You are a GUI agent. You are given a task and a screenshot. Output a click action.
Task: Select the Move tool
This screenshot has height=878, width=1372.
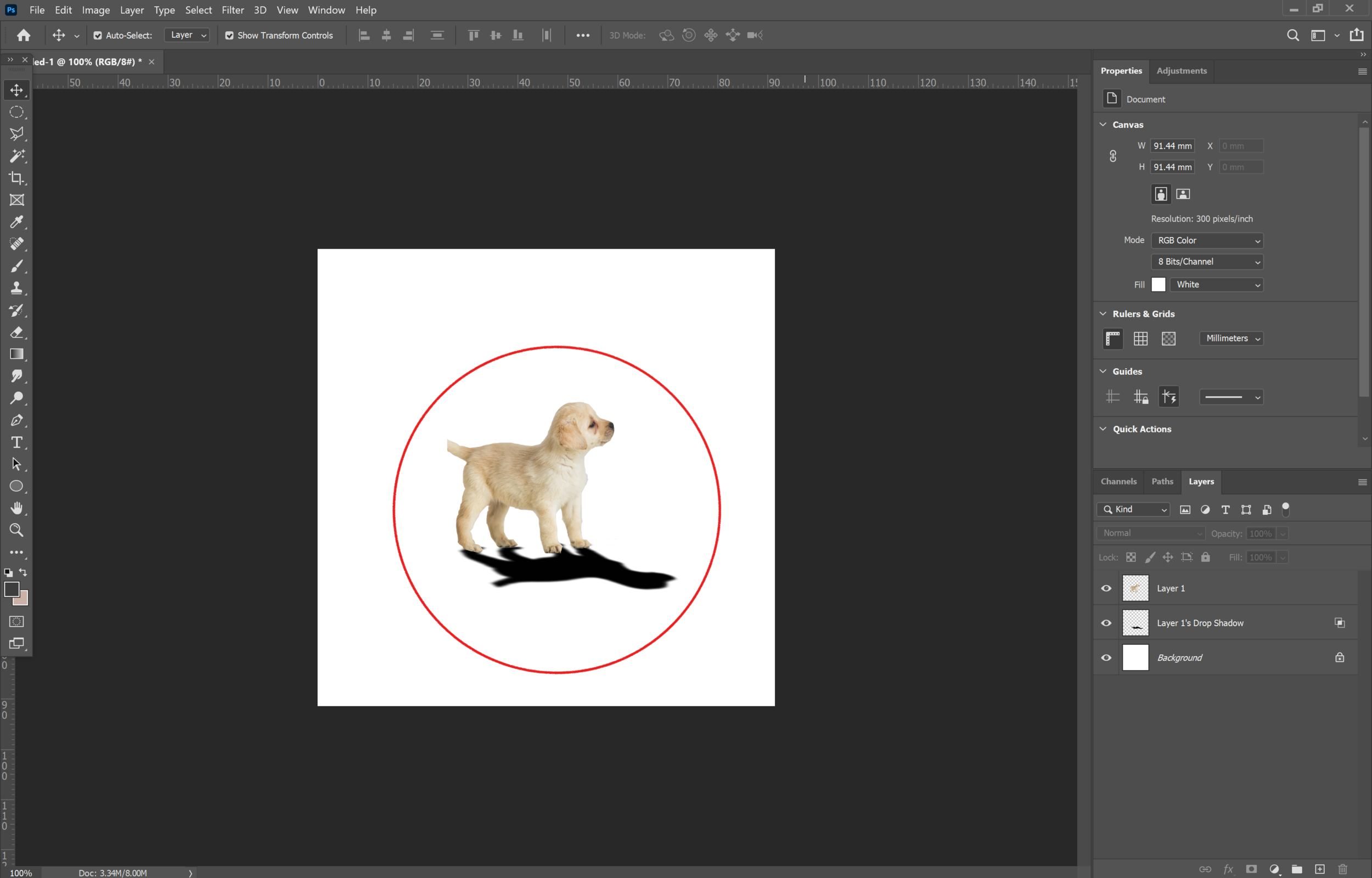[x=16, y=90]
